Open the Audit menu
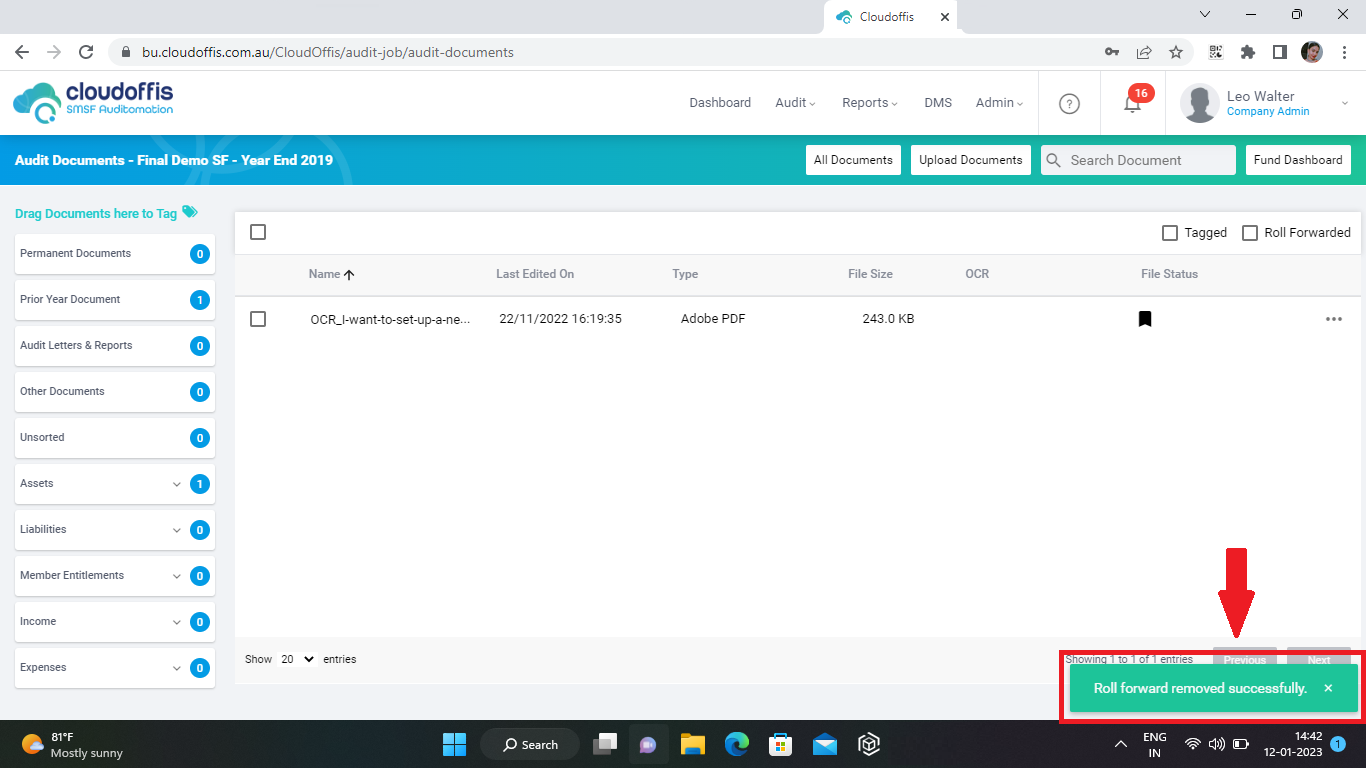 [795, 103]
